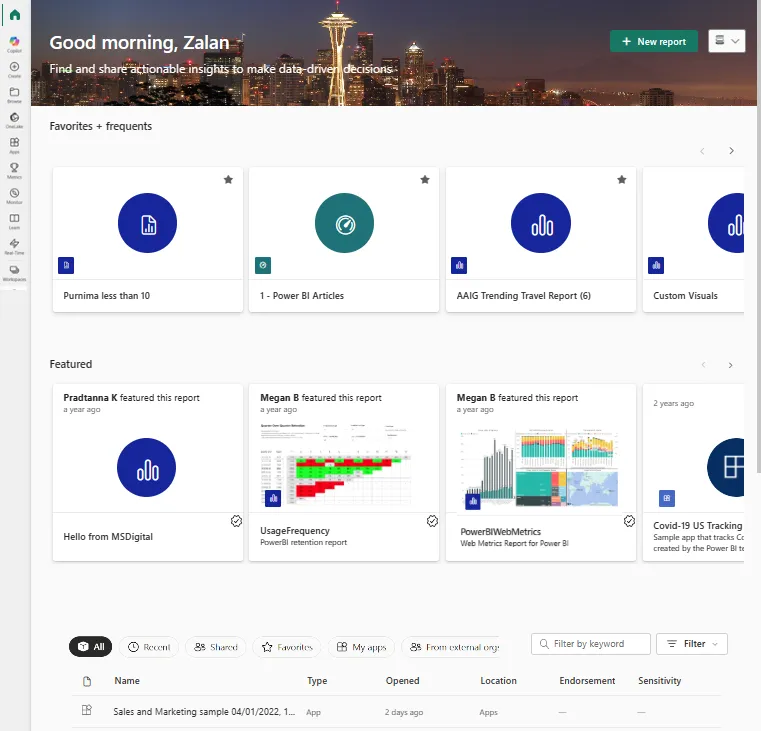Open Hello from MSDigital title
This screenshot has width=761, height=731.
pos(108,536)
